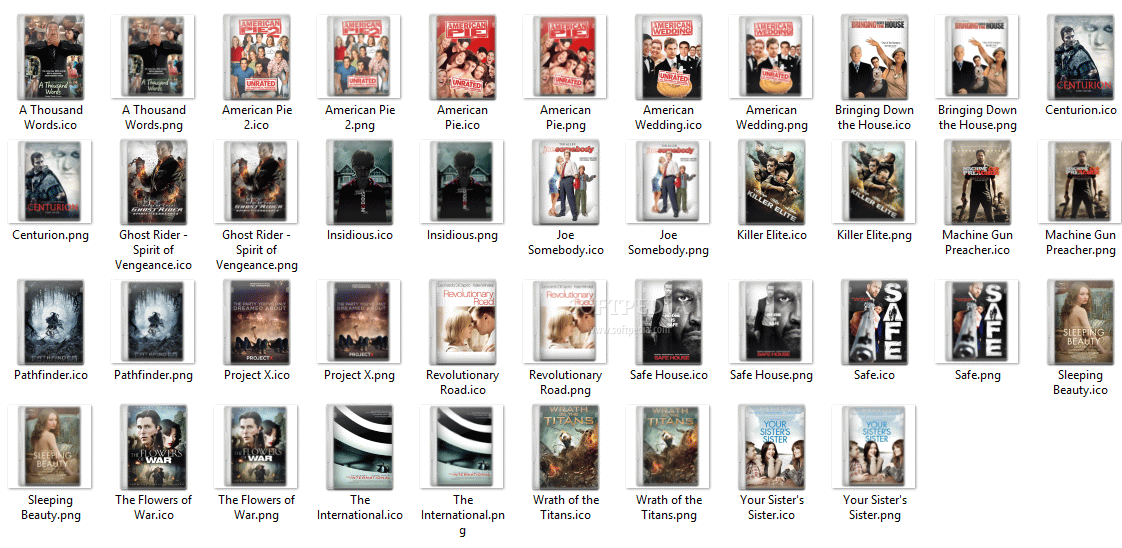This screenshot has height=548, width=1122.
Task: Click Wrath of the Titans.png thumbnail
Action: pos(668,446)
